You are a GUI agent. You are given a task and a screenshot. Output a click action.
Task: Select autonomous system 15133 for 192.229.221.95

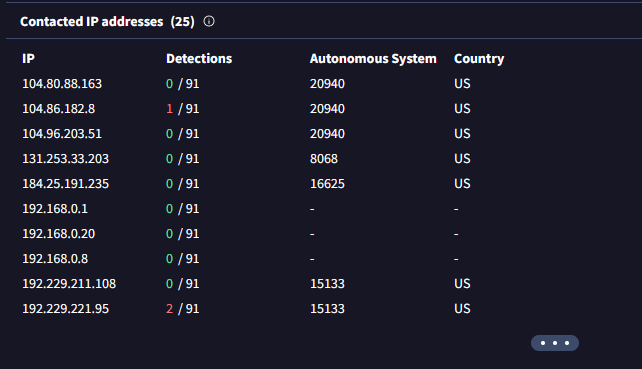click(x=327, y=309)
